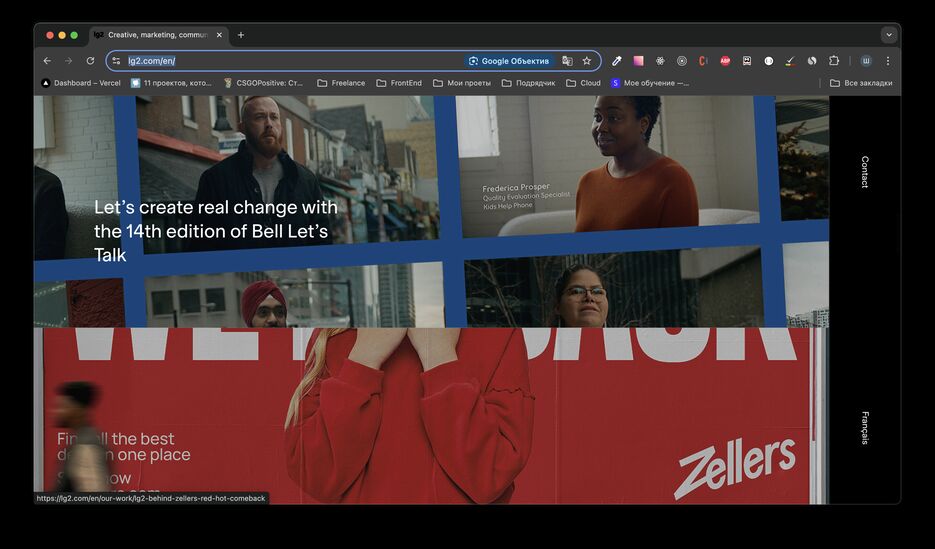Open the FrontEnd bookmarks folder

(x=399, y=83)
